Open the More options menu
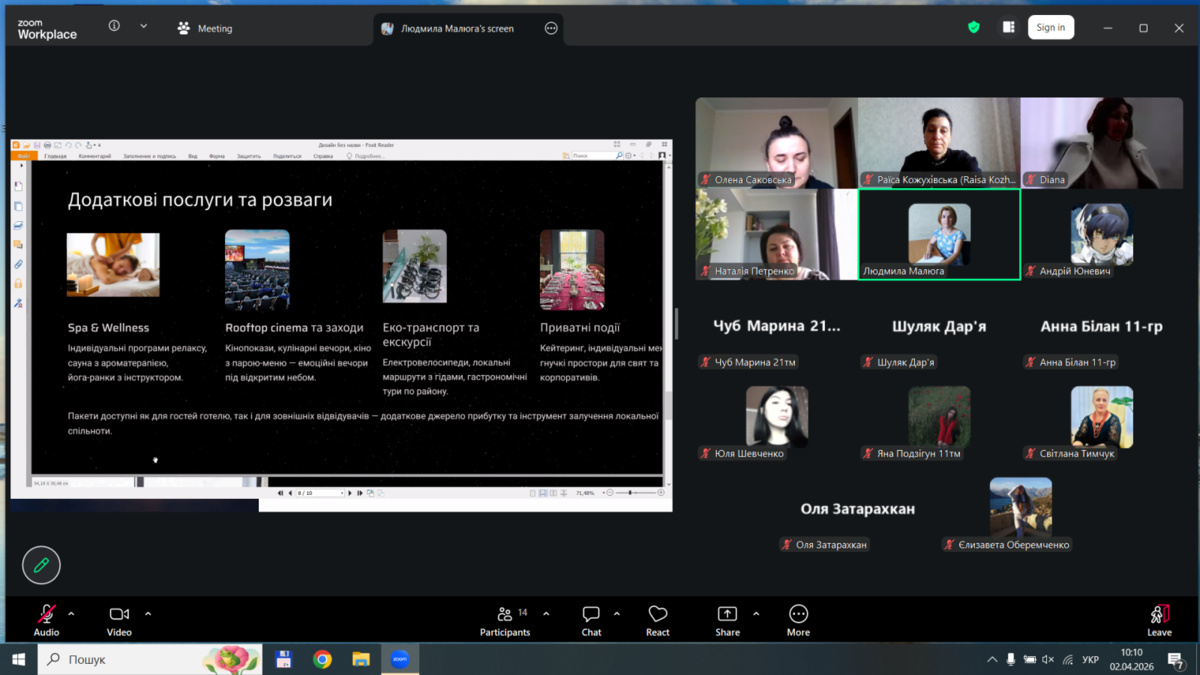1200x675 pixels. click(798, 619)
